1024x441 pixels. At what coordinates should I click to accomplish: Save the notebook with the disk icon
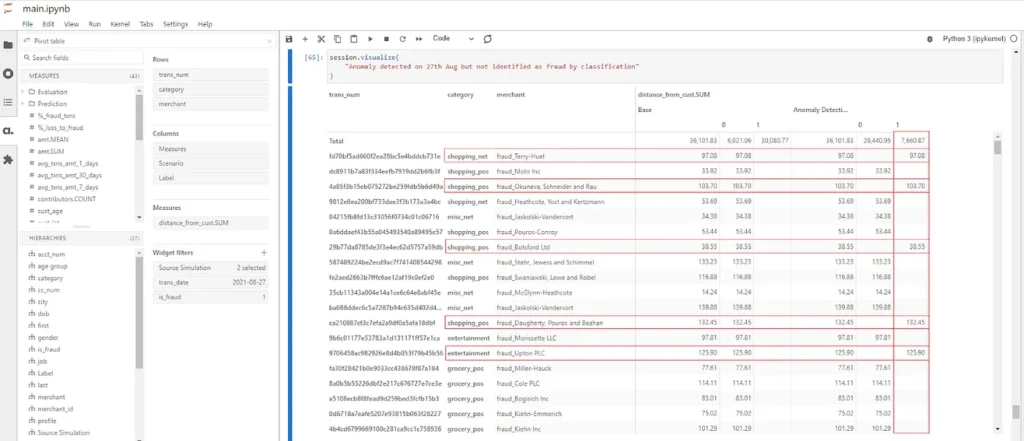(289, 39)
